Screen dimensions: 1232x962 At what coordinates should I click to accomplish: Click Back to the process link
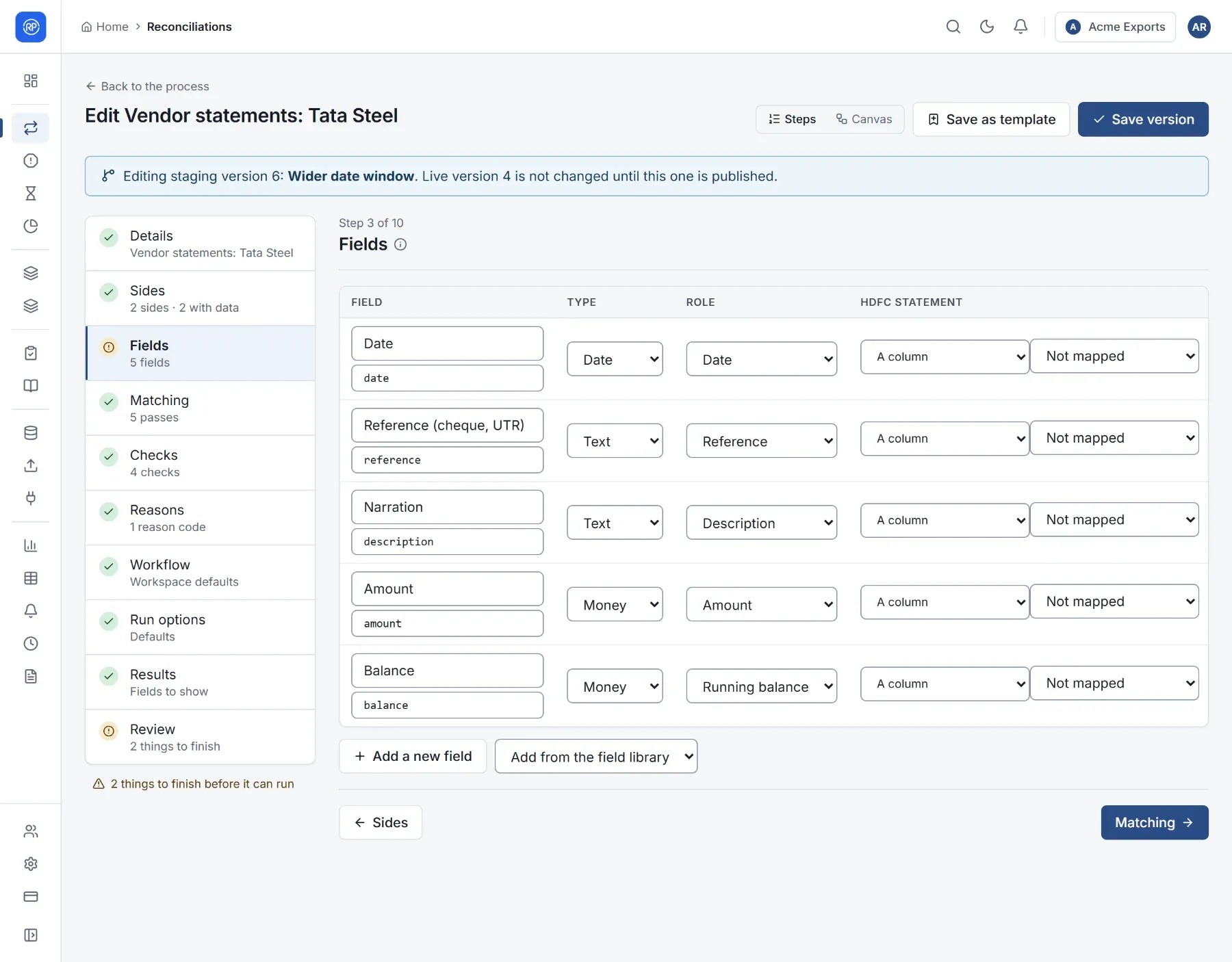click(147, 86)
